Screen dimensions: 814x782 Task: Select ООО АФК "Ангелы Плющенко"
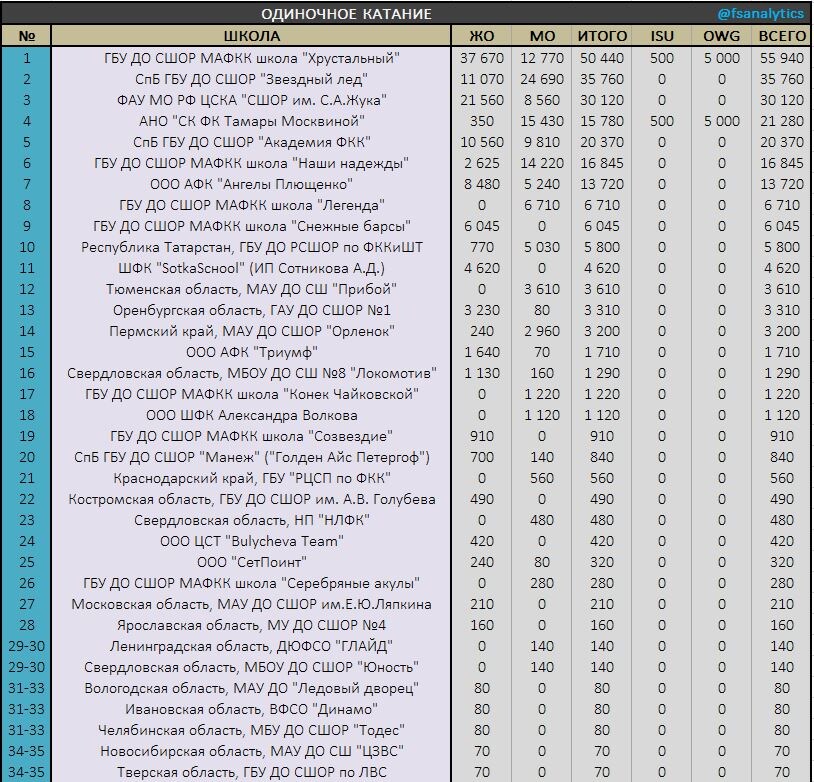(x=251, y=184)
